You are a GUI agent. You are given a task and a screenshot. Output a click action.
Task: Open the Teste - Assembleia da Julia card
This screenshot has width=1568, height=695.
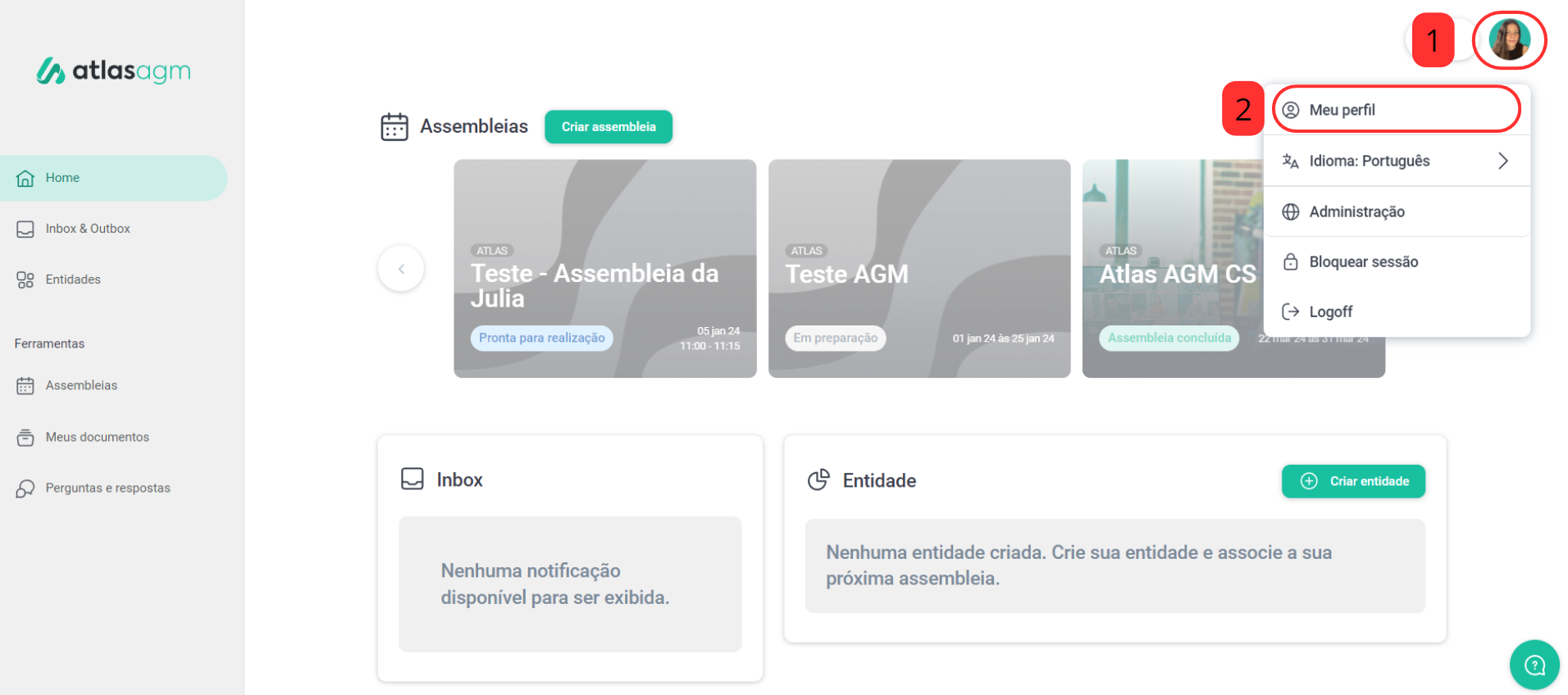604,269
